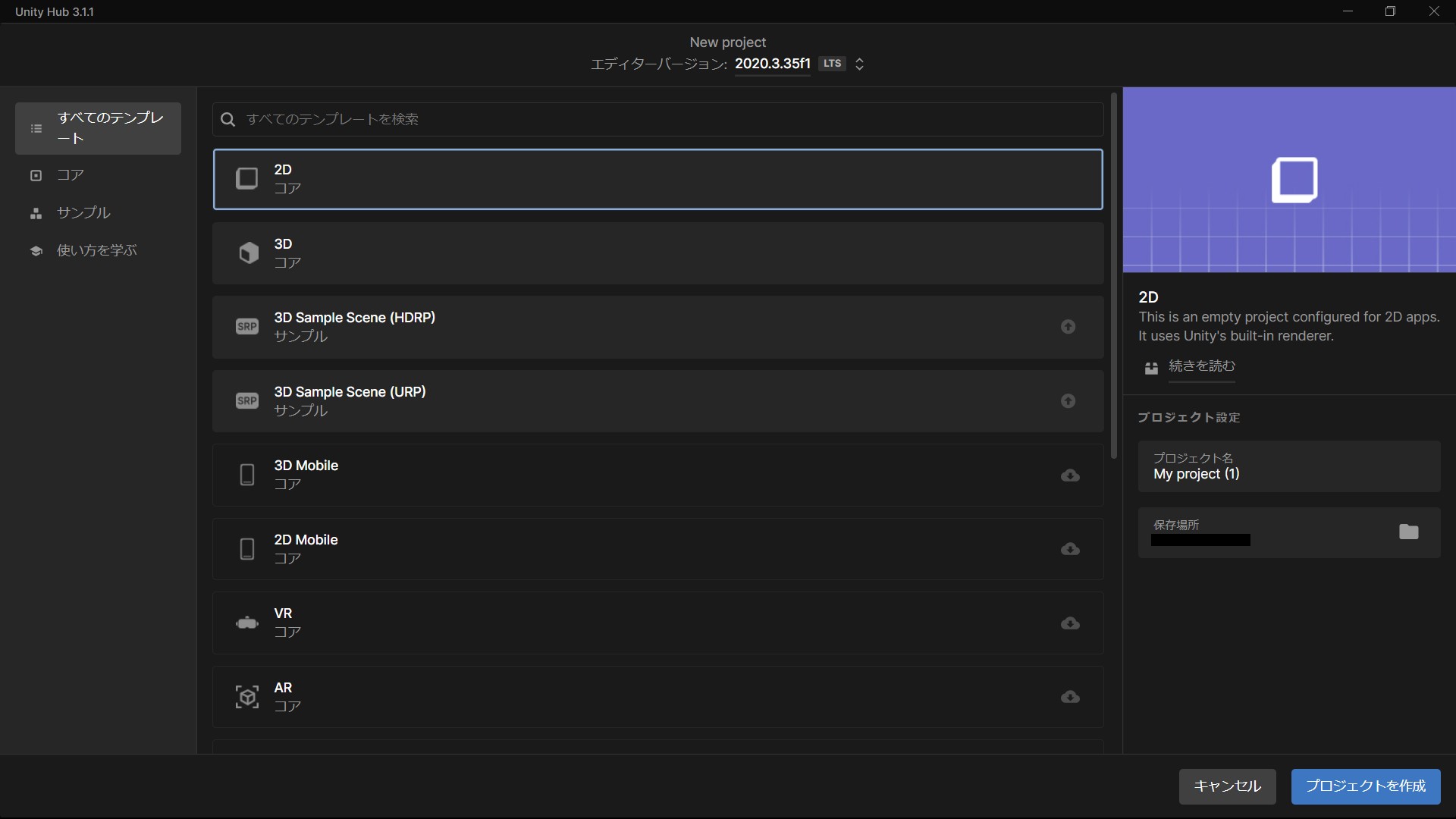1456x819 pixels.
Task: Click download cloud icon for VR template
Action: 1070,623
